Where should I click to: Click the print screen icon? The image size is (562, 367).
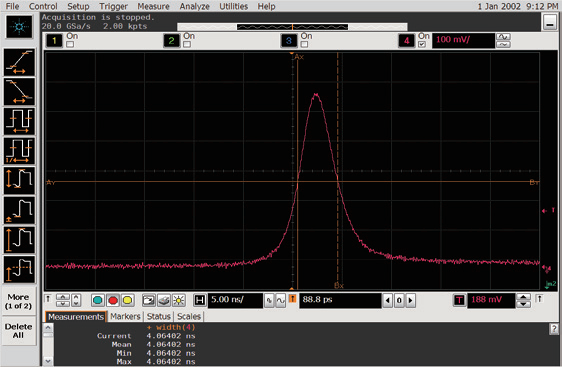[x=164, y=300]
